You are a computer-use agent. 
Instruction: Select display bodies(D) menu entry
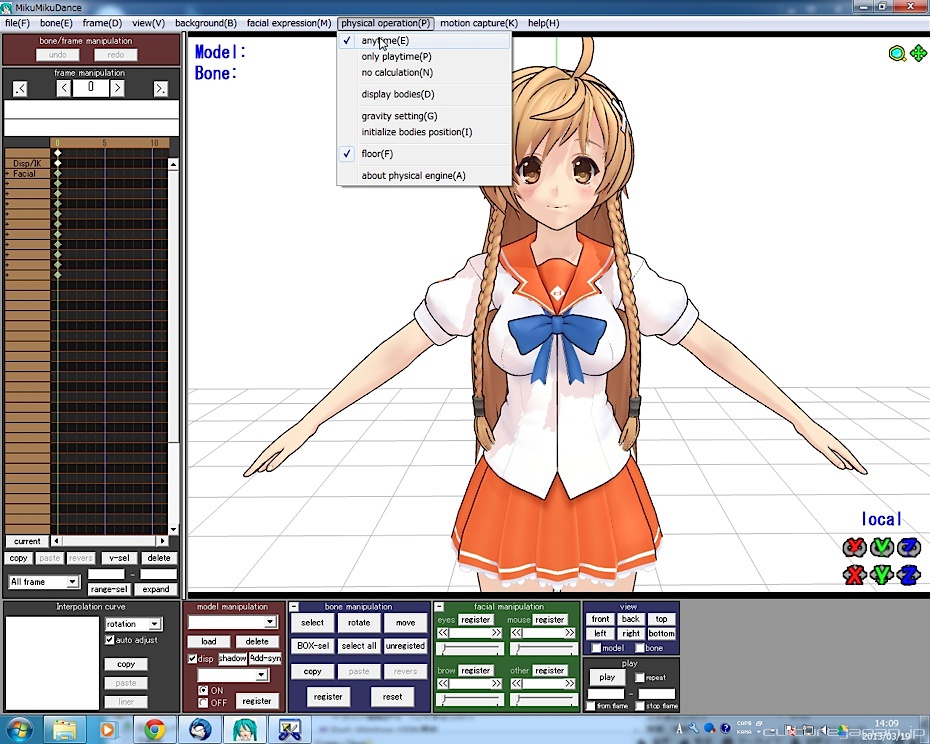click(x=398, y=94)
